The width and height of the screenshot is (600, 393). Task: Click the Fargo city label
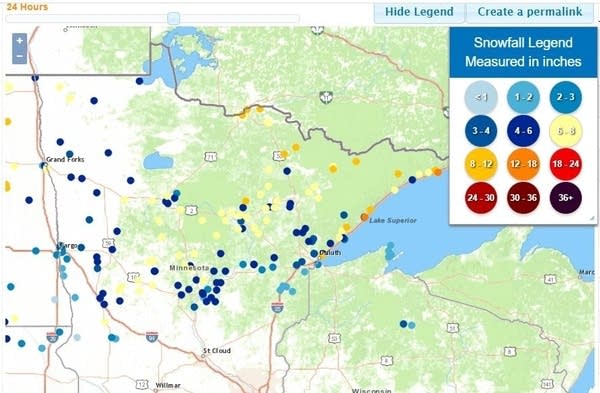click(x=68, y=245)
